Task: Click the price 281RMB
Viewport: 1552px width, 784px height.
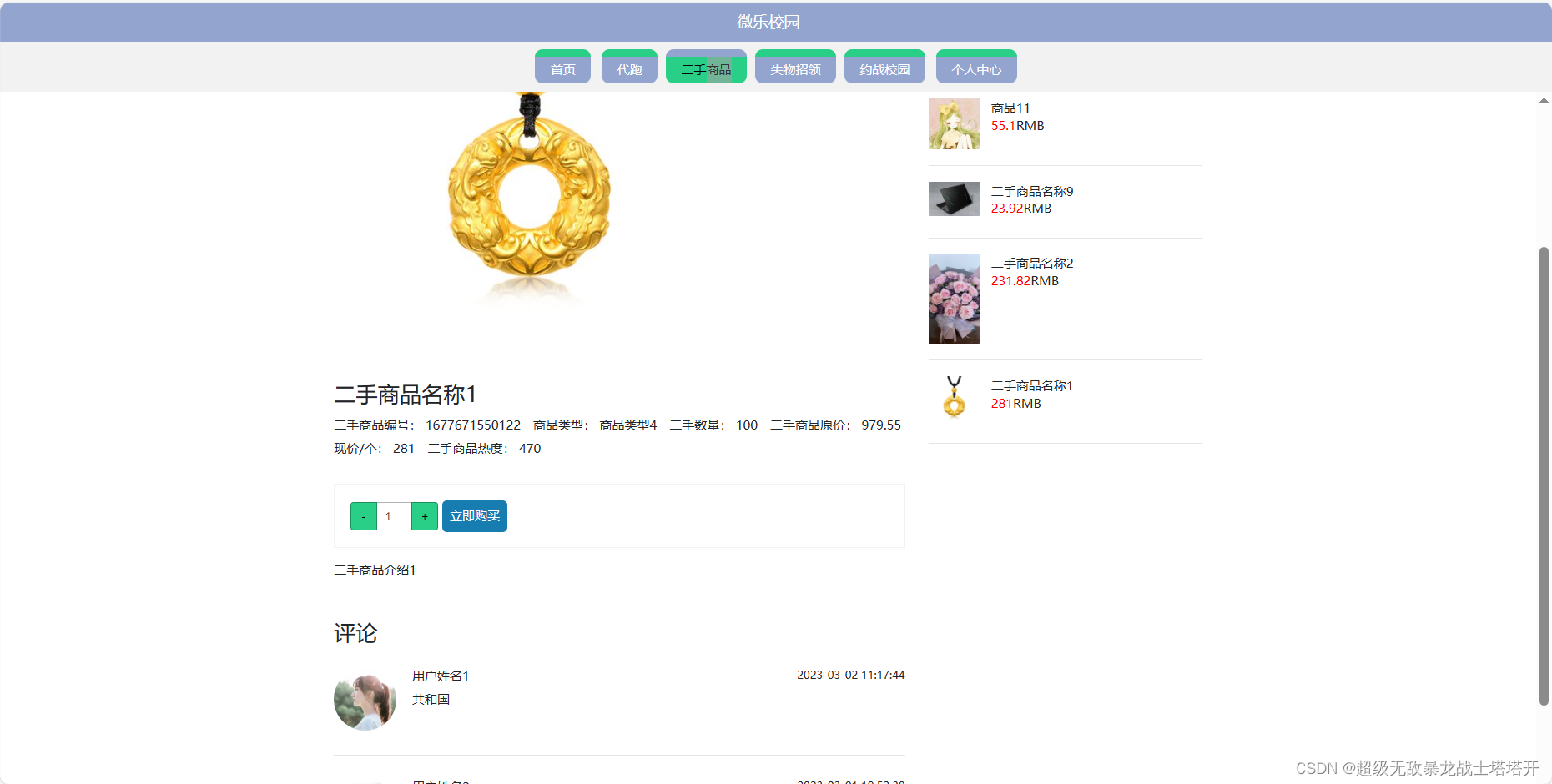Action: point(1016,404)
